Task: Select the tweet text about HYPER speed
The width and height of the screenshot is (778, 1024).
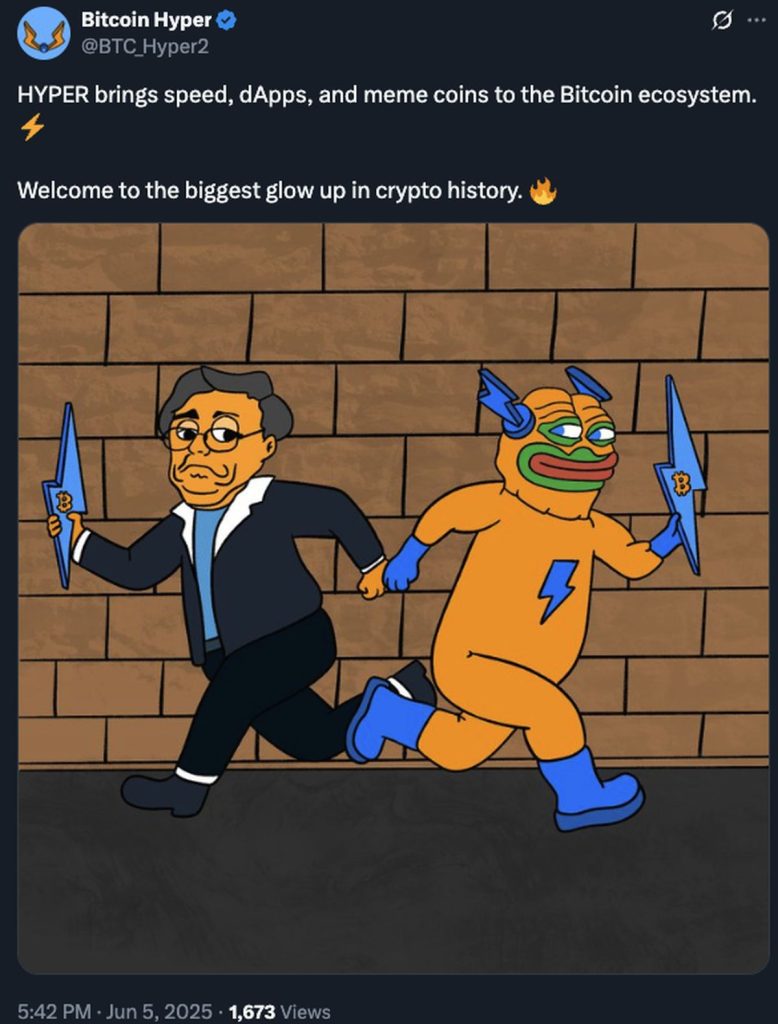Action: pyautogui.click(x=387, y=95)
